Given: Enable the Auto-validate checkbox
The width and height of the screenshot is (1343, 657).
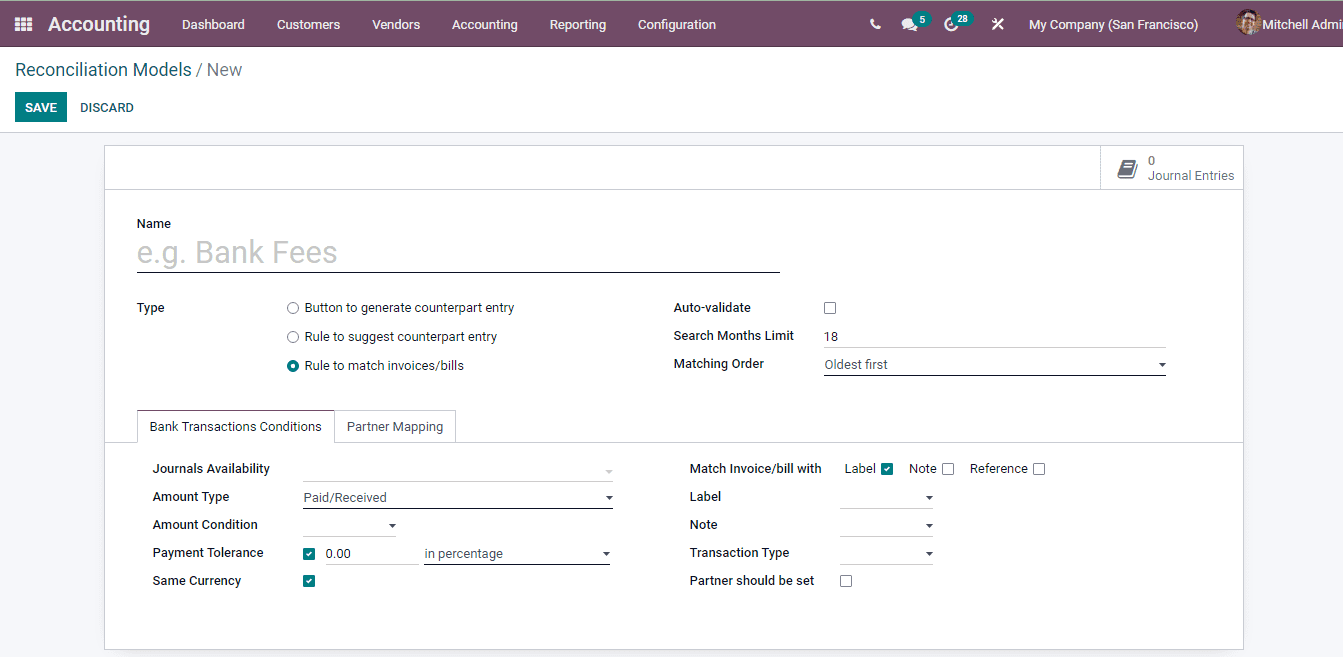Looking at the screenshot, I should tap(830, 307).
